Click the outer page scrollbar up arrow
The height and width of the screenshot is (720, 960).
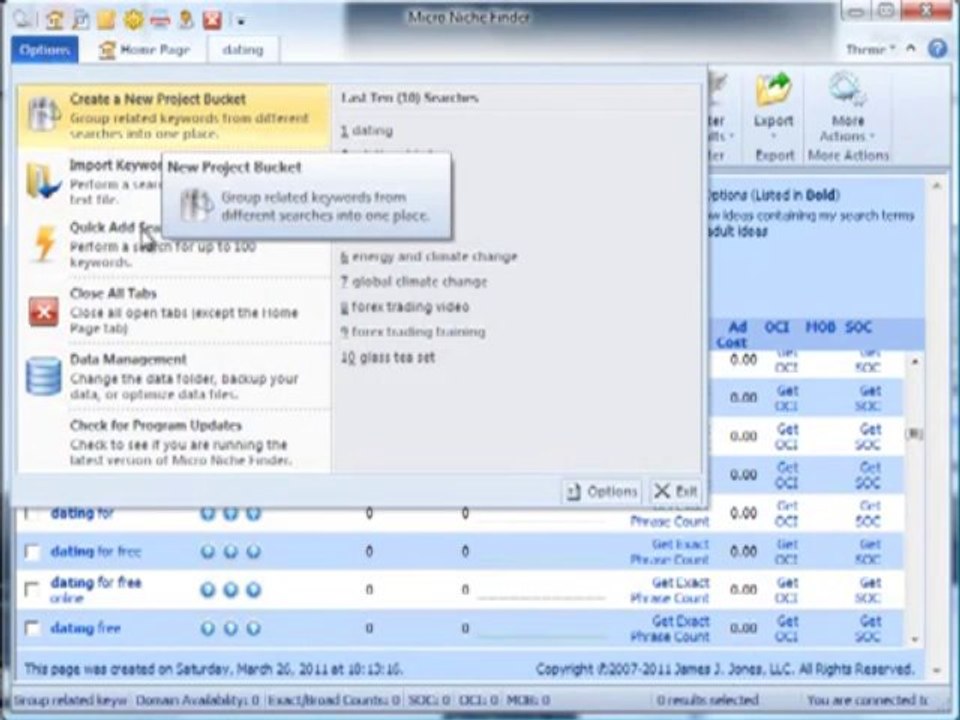pos(937,186)
